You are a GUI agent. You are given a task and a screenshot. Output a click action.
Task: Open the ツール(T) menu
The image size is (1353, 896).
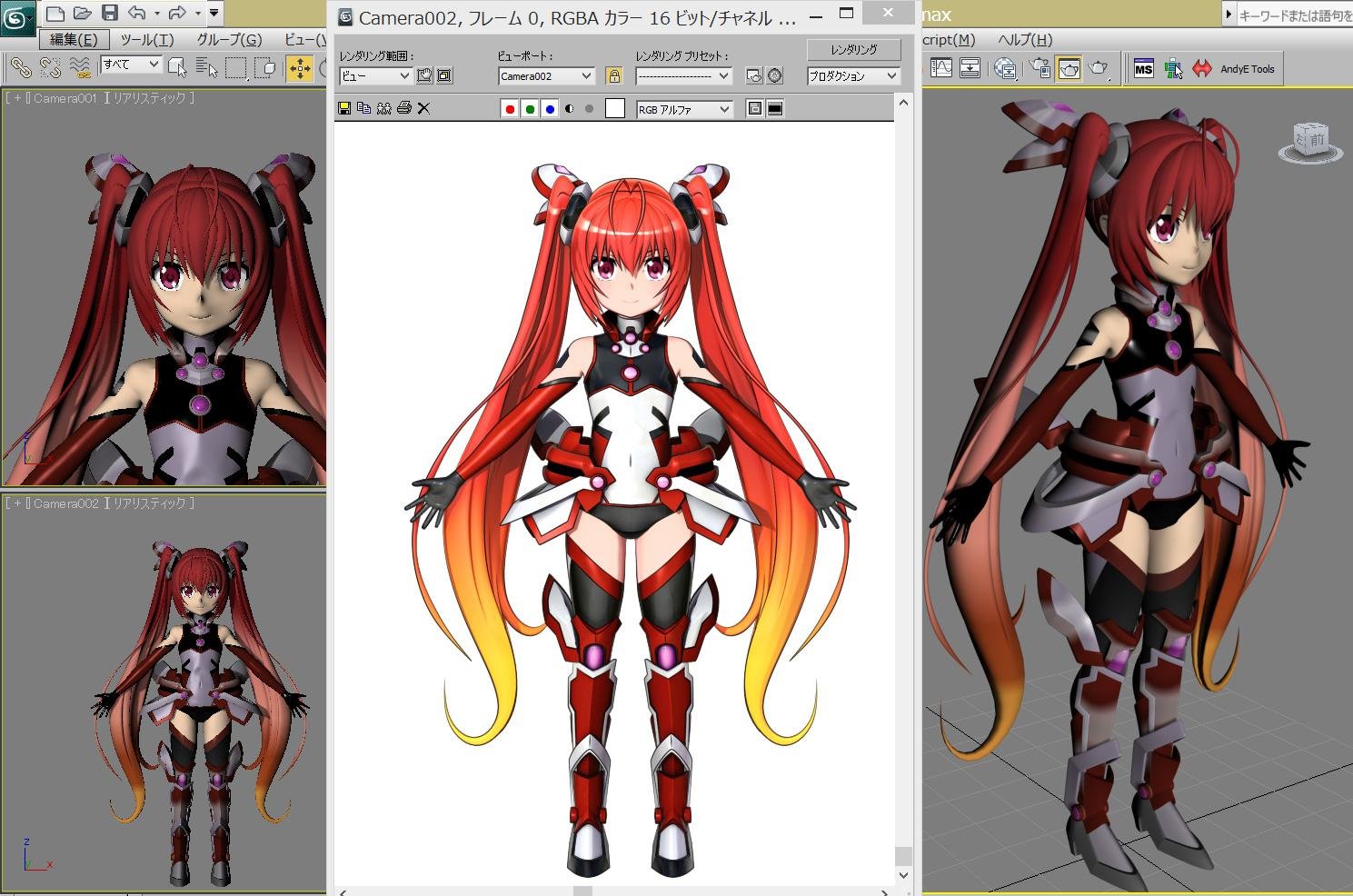(147, 39)
